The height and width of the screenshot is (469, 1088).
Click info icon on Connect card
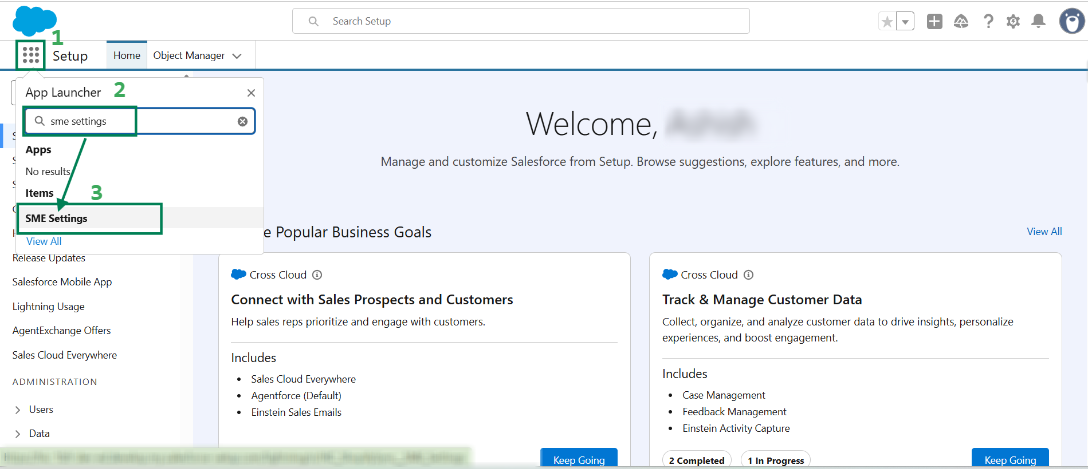[317, 275]
